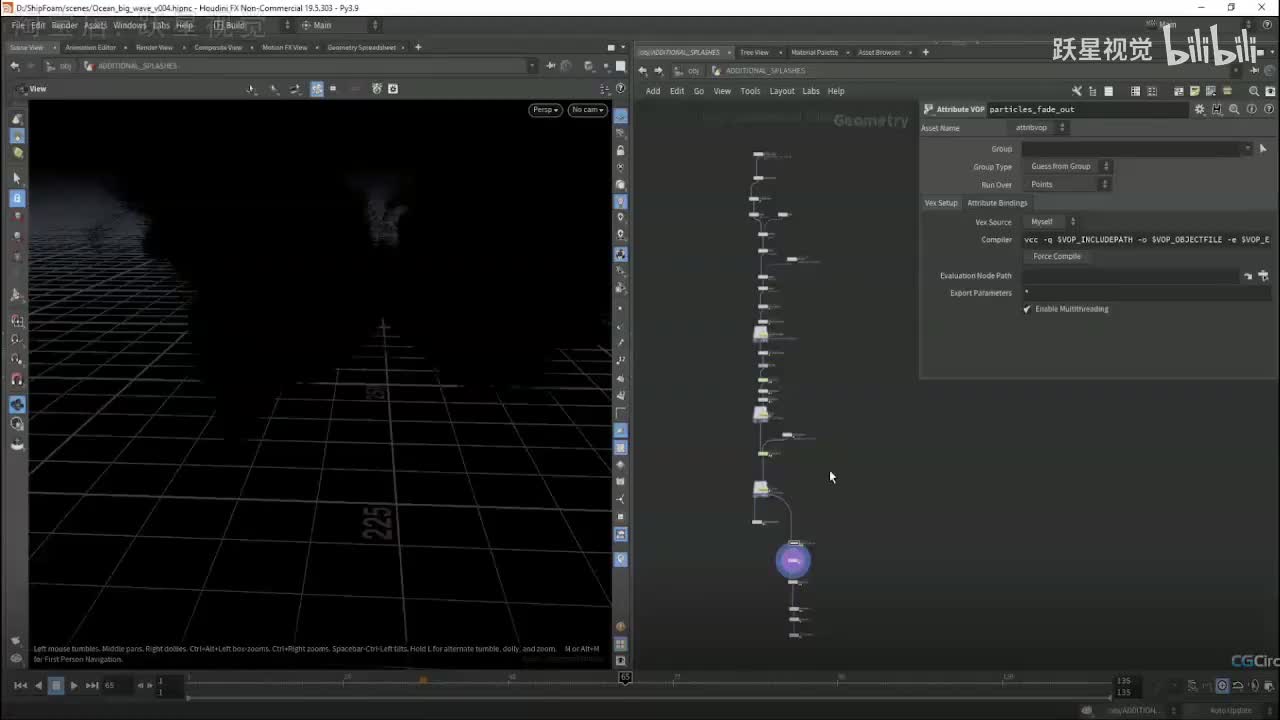Open the parameter pane help icon
The image size is (1280, 720).
tap(1268, 109)
